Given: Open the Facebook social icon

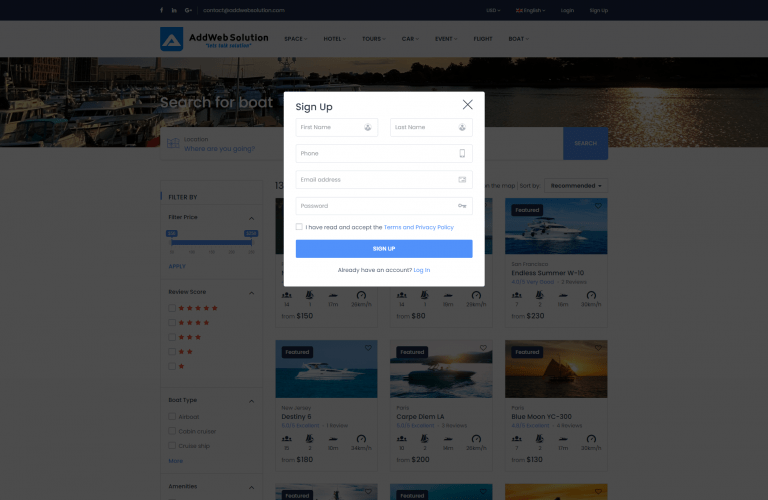Looking at the screenshot, I should point(162,10).
